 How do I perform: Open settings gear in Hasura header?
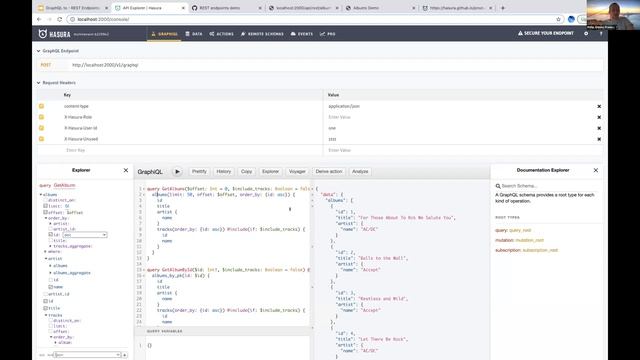[x=586, y=33]
